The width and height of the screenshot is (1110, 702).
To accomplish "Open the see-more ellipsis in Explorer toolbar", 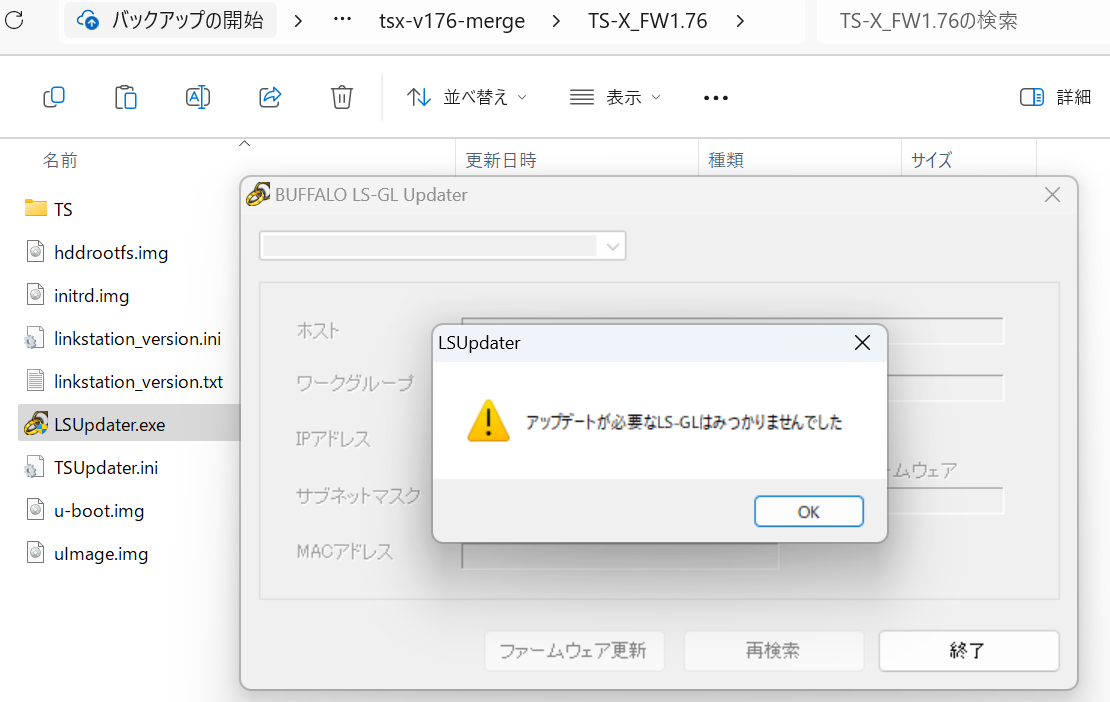I will 716,98.
